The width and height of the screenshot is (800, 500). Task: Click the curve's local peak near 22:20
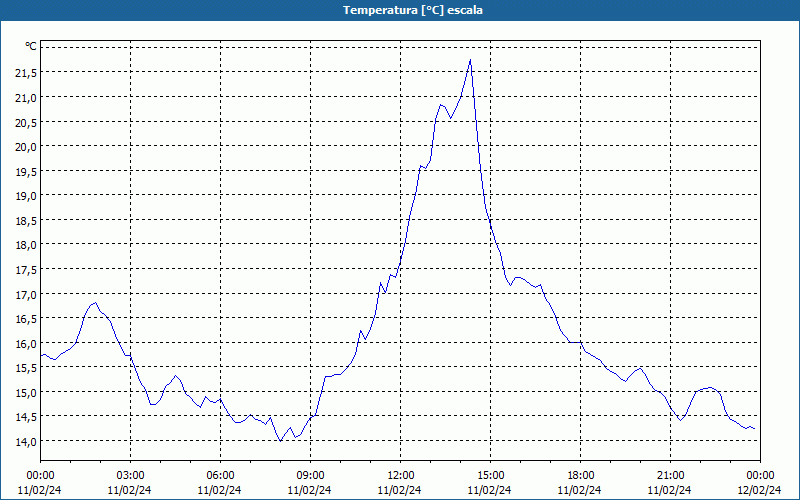pos(709,388)
